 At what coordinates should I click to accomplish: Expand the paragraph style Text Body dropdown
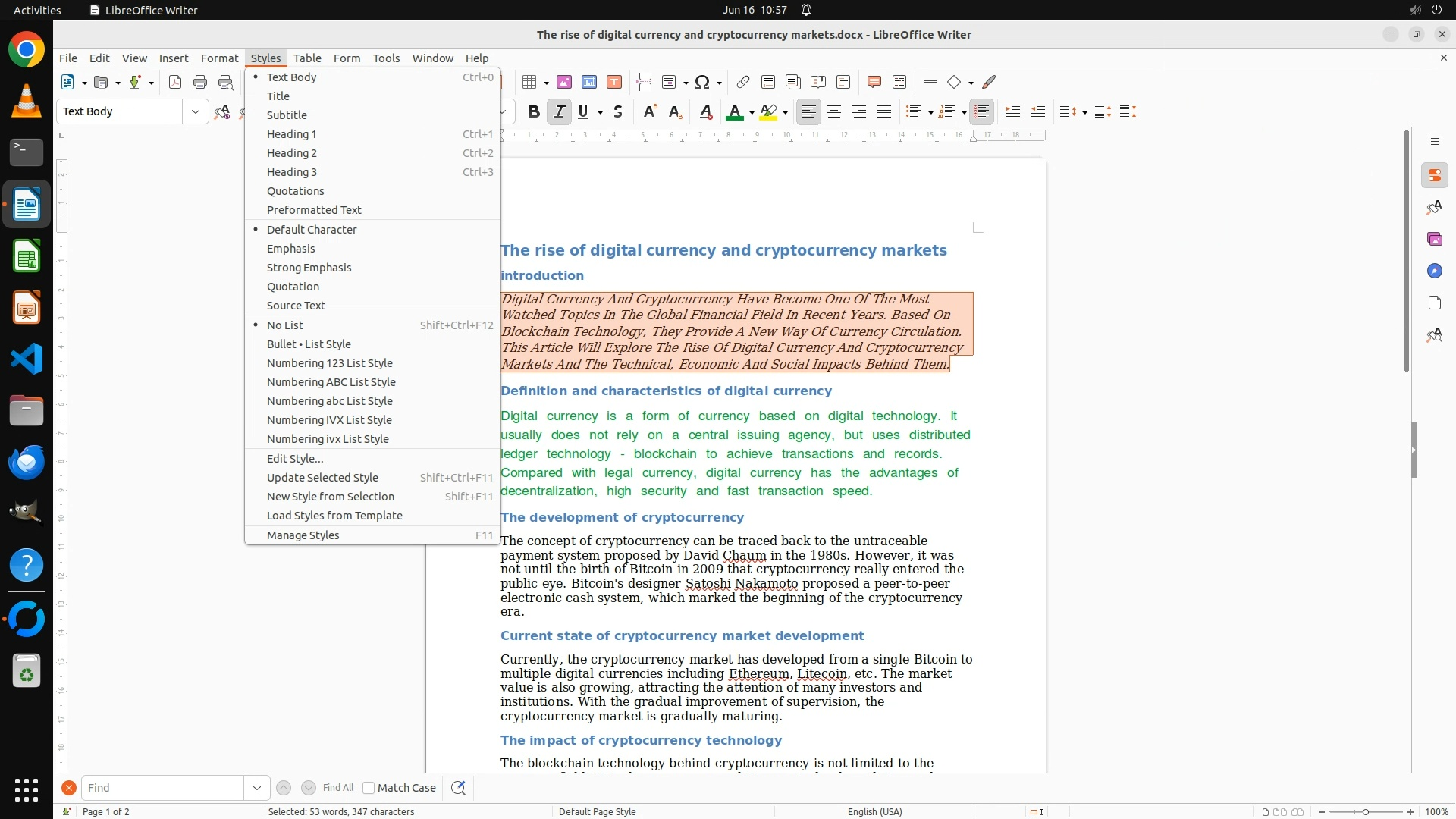point(196,111)
